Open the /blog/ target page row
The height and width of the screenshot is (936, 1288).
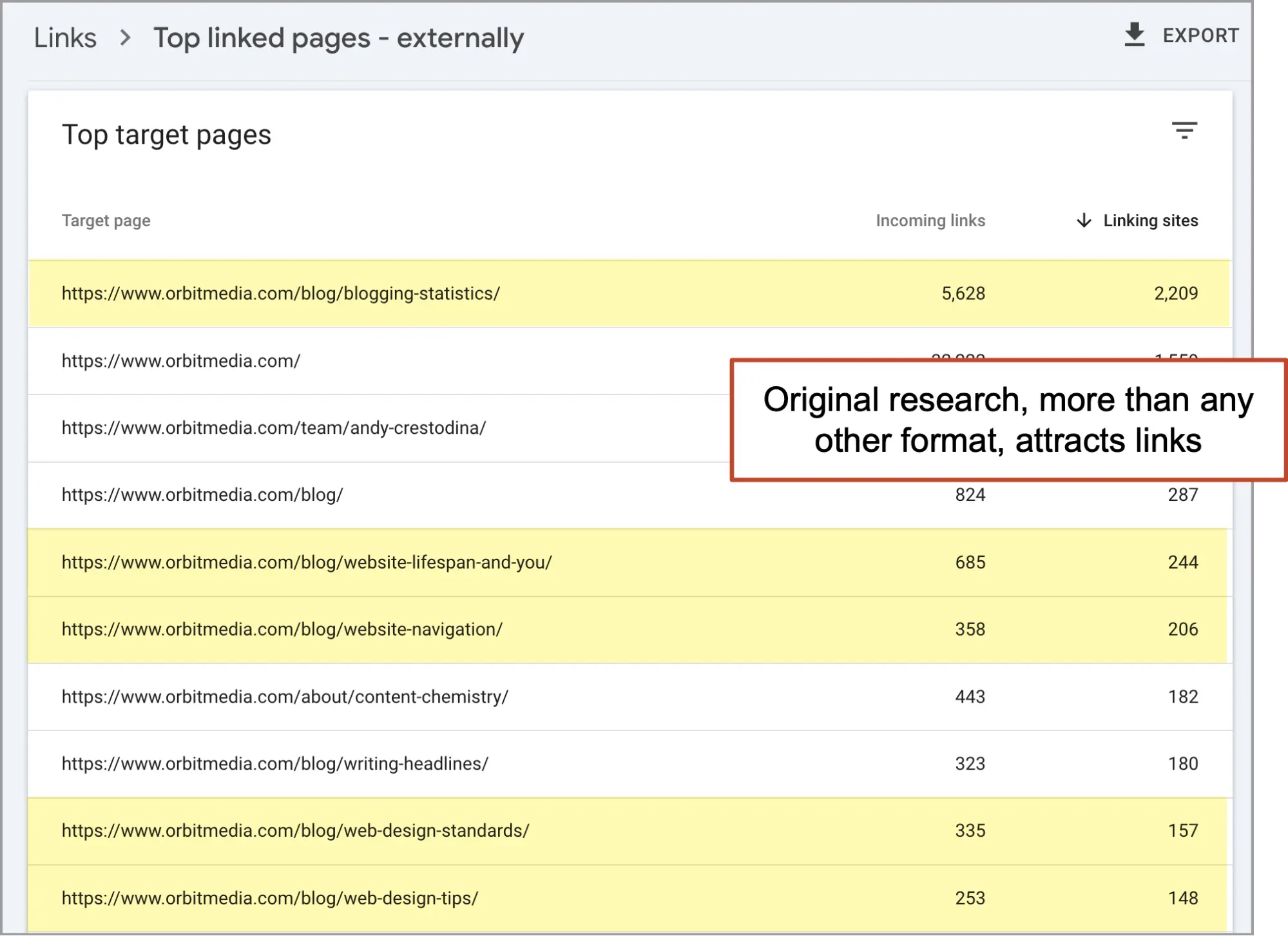(x=202, y=495)
